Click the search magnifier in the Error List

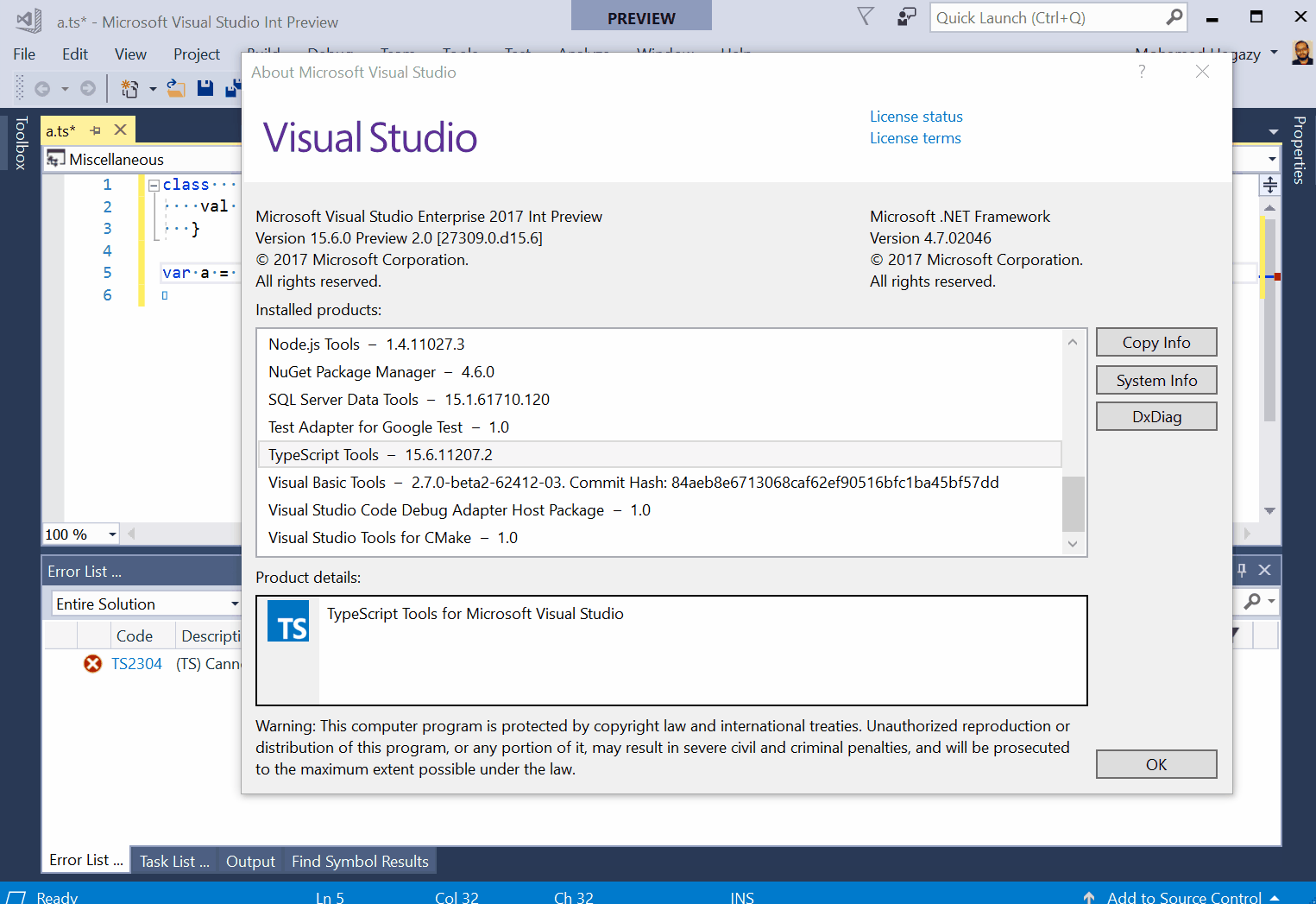tap(1254, 602)
